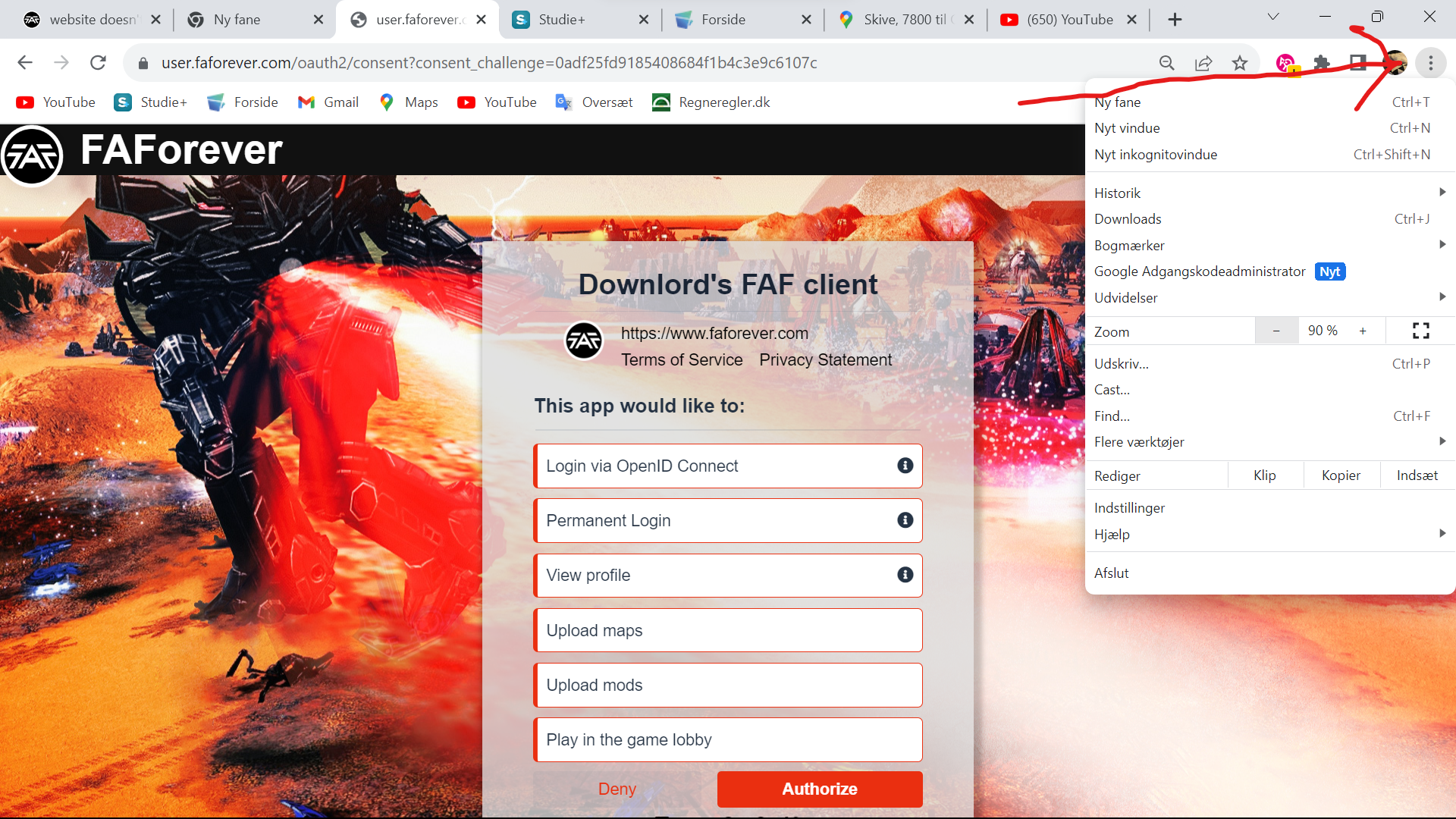Screen dimensions: 1456x819
Task: Open Google Adgangskodeadministrator
Action: point(1269,271)
